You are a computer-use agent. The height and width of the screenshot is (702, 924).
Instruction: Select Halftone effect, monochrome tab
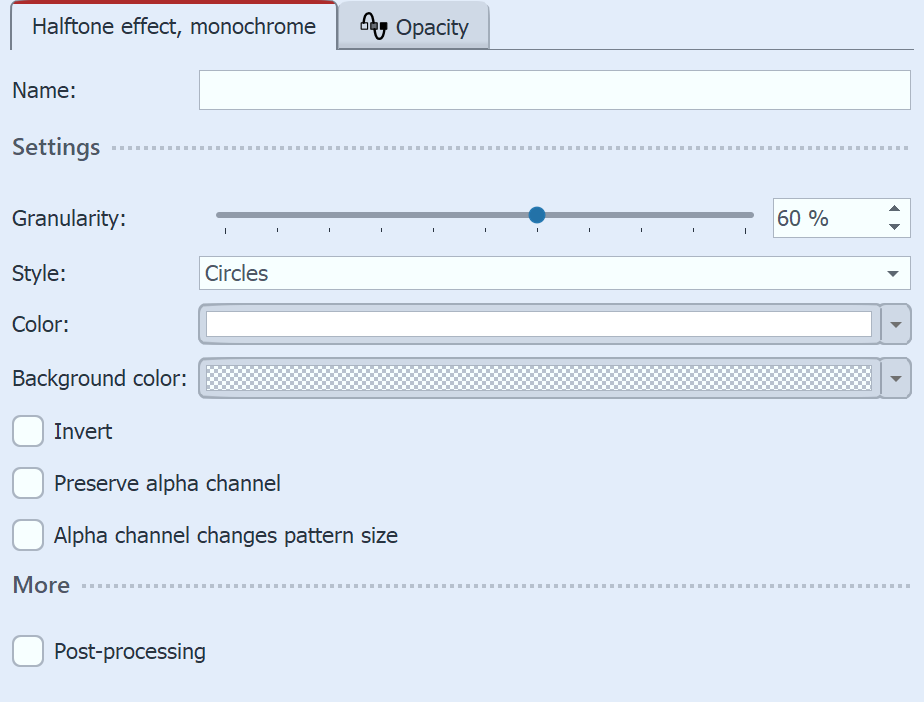click(174, 27)
